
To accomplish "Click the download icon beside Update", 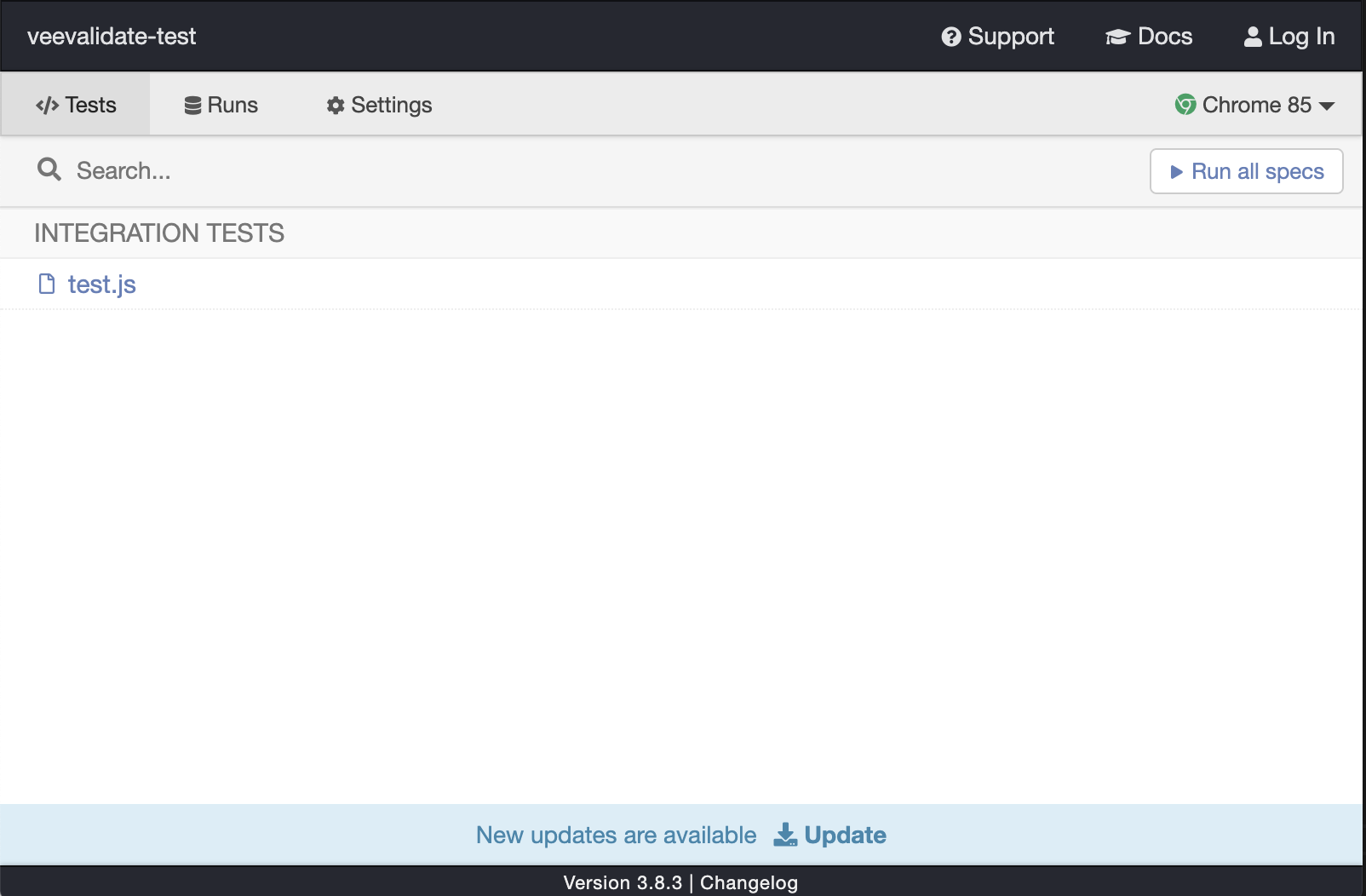I will tap(785, 835).
